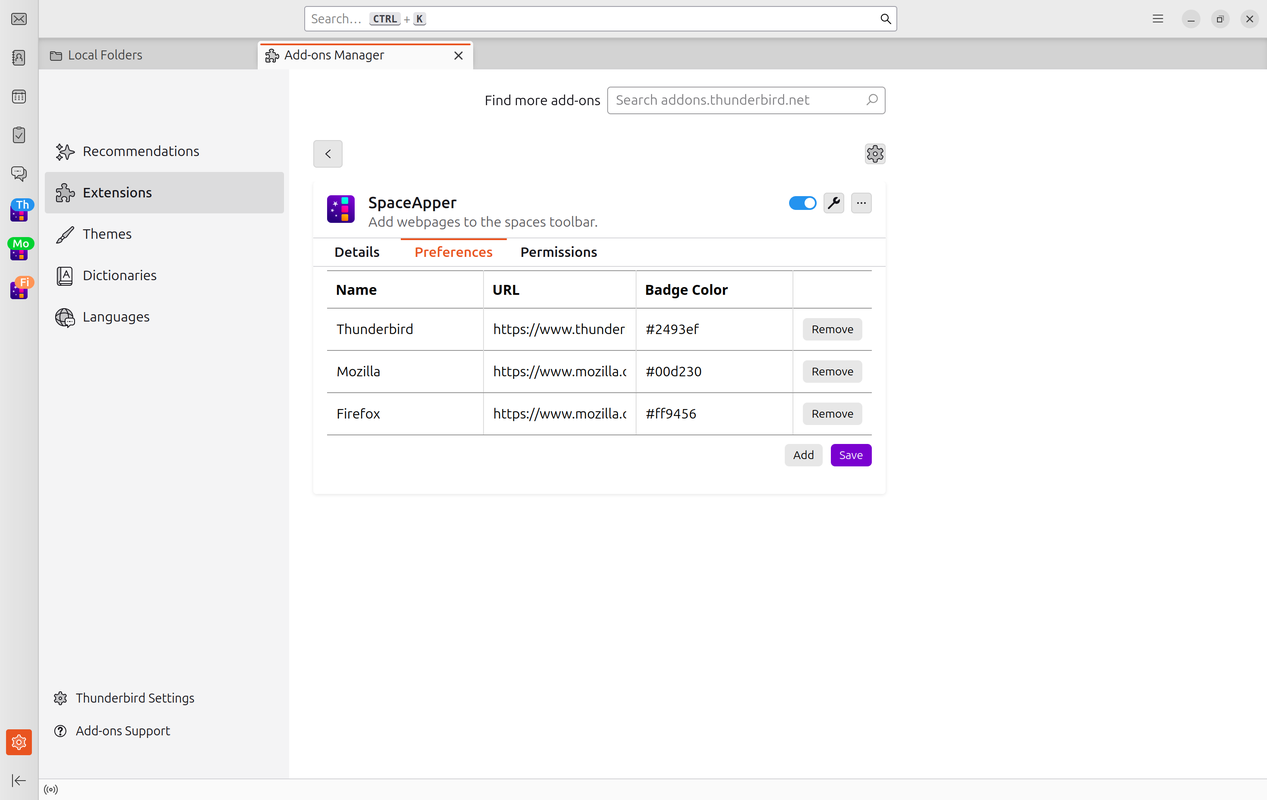This screenshot has width=1267, height=800.
Task: Collapse the spaces toolbar
Action: click(x=19, y=780)
